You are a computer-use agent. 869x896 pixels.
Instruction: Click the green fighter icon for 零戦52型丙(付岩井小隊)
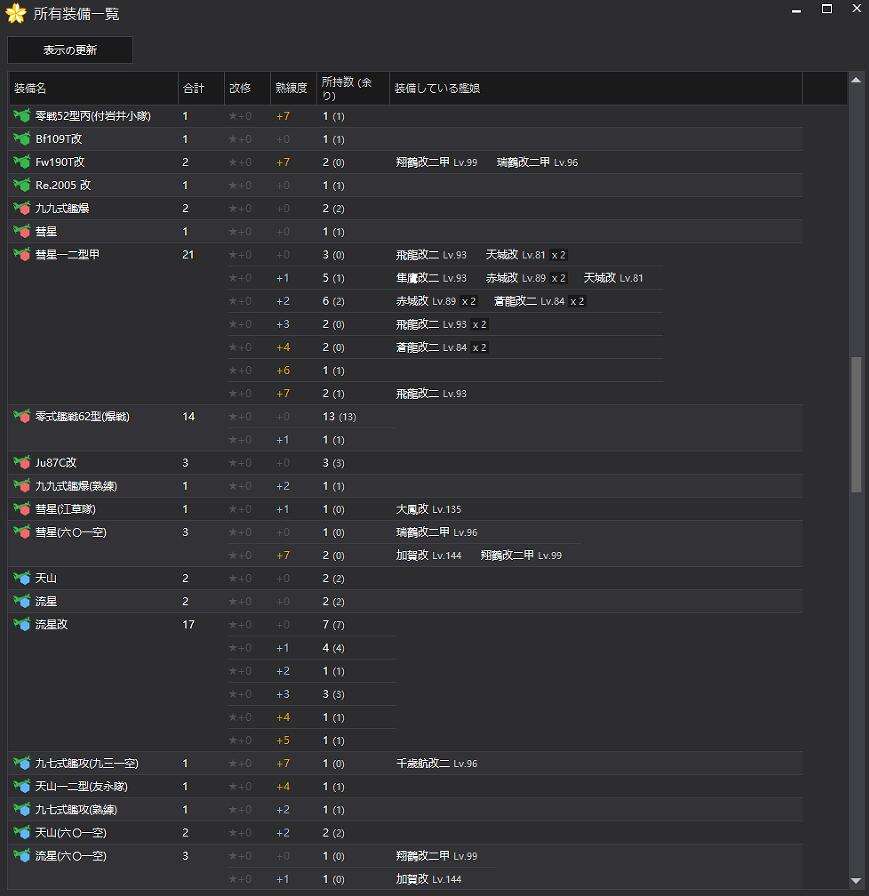point(22,116)
